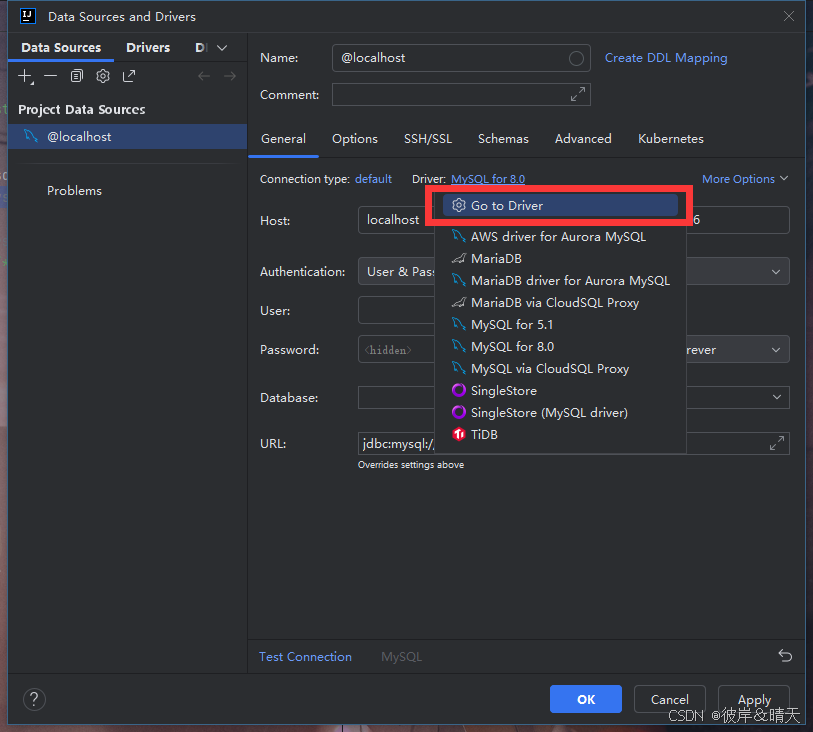Click the MySQL for 8.0 driver link

[488, 179]
